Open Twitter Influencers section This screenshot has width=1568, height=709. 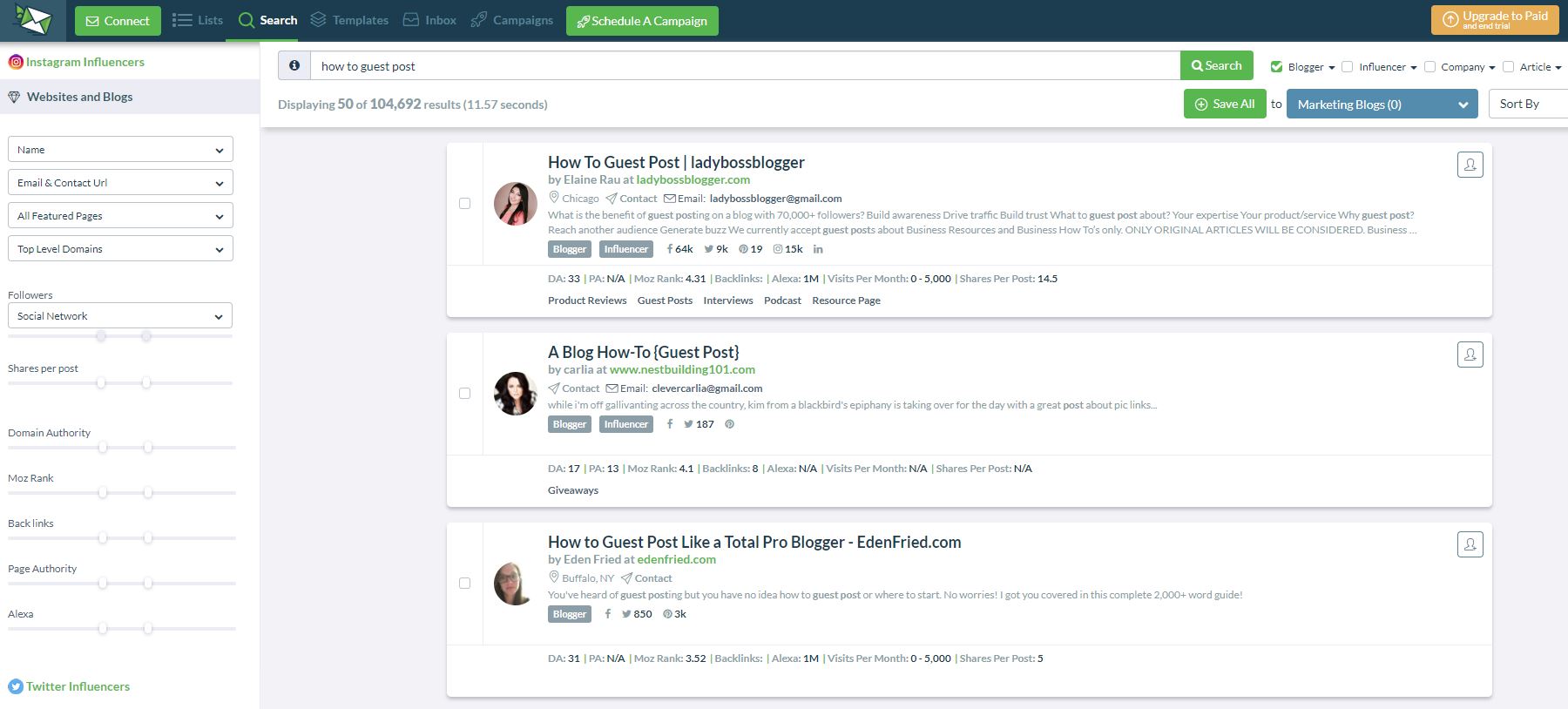click(69, 686)
